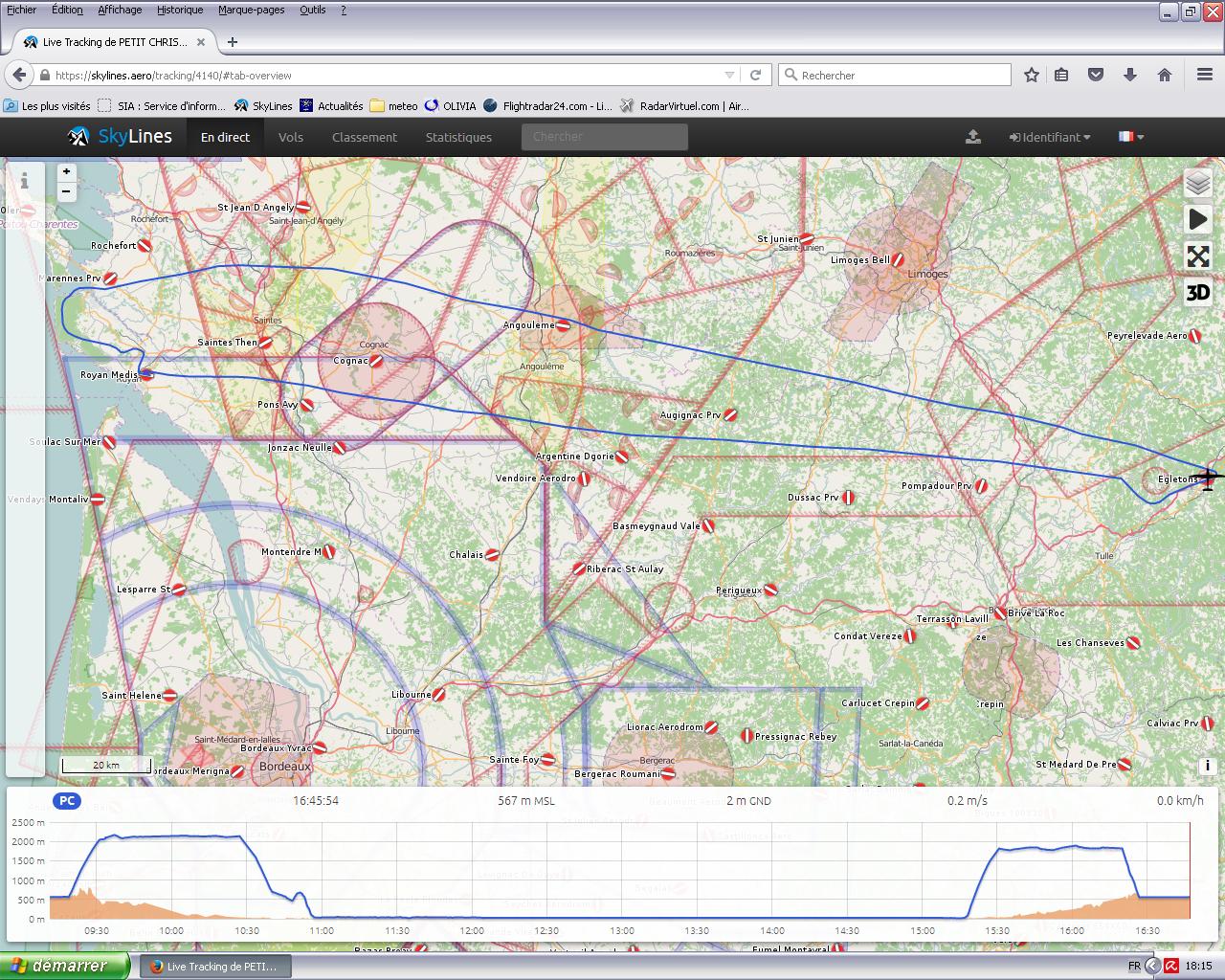The height and width of the screenshot is (980, 1225).
Task: Open the Historique menu
Action: [x=180, y=10]
